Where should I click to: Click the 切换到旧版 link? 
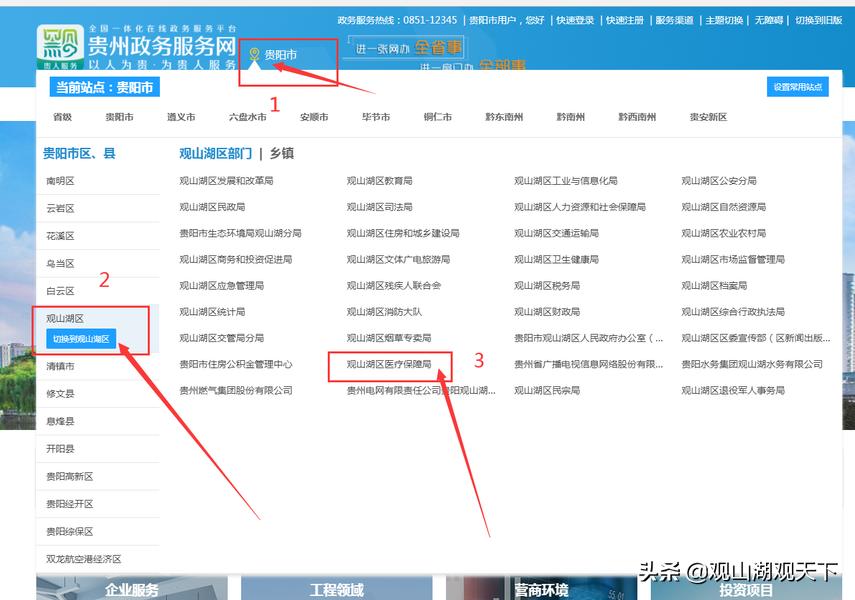(x=820, y=18)
